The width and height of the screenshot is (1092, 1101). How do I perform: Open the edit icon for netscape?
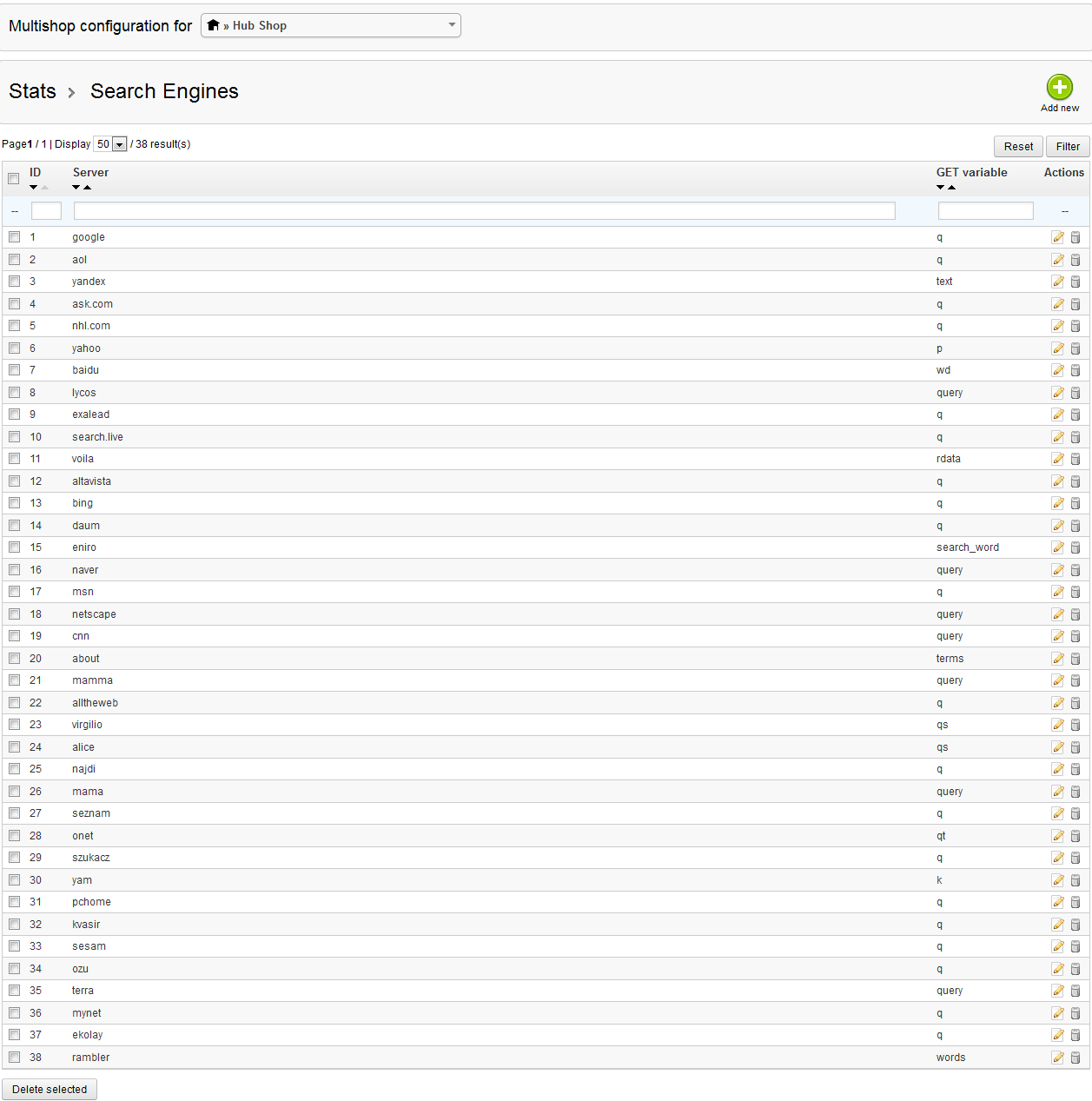1057,614
